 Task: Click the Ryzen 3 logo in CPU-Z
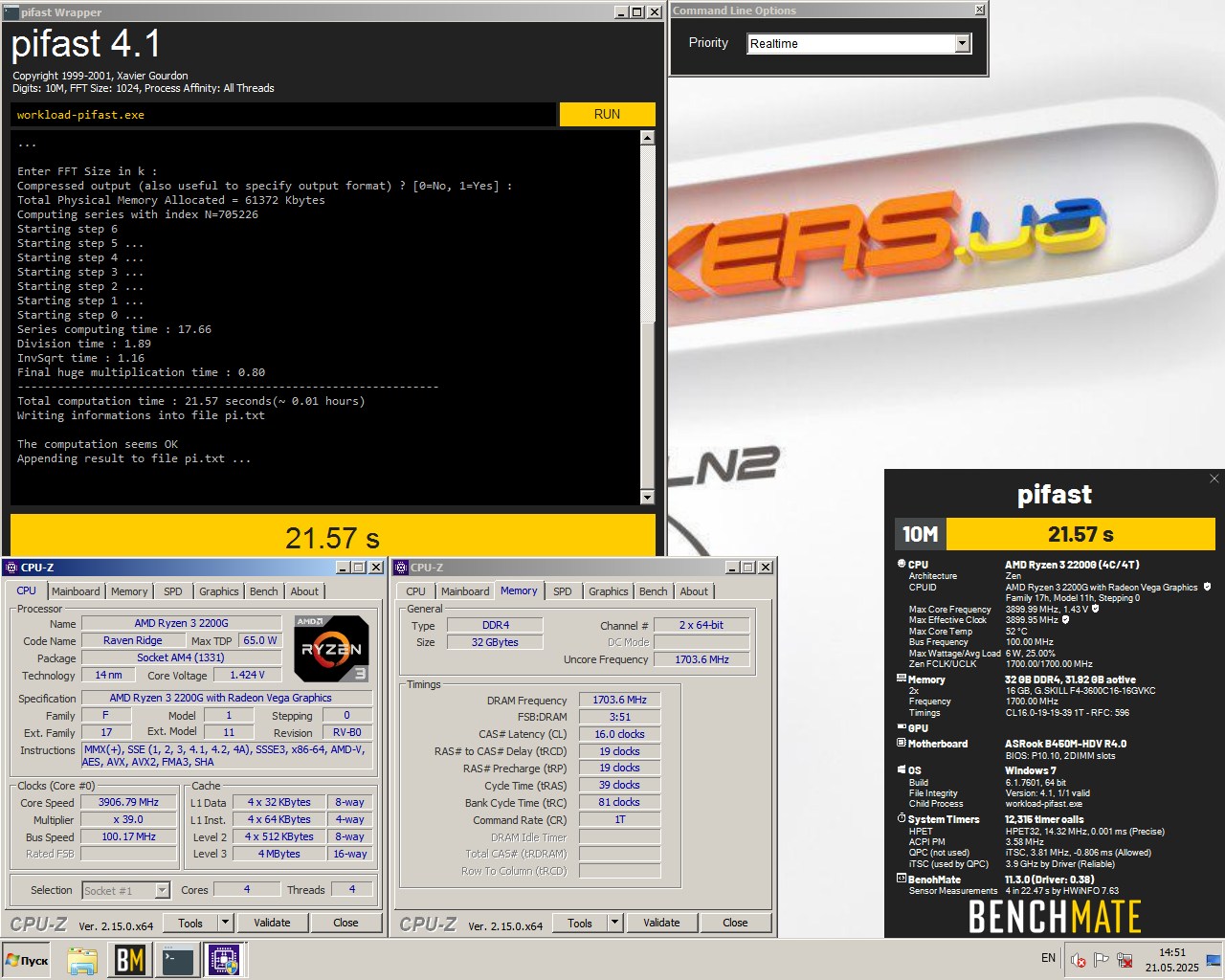330,649
